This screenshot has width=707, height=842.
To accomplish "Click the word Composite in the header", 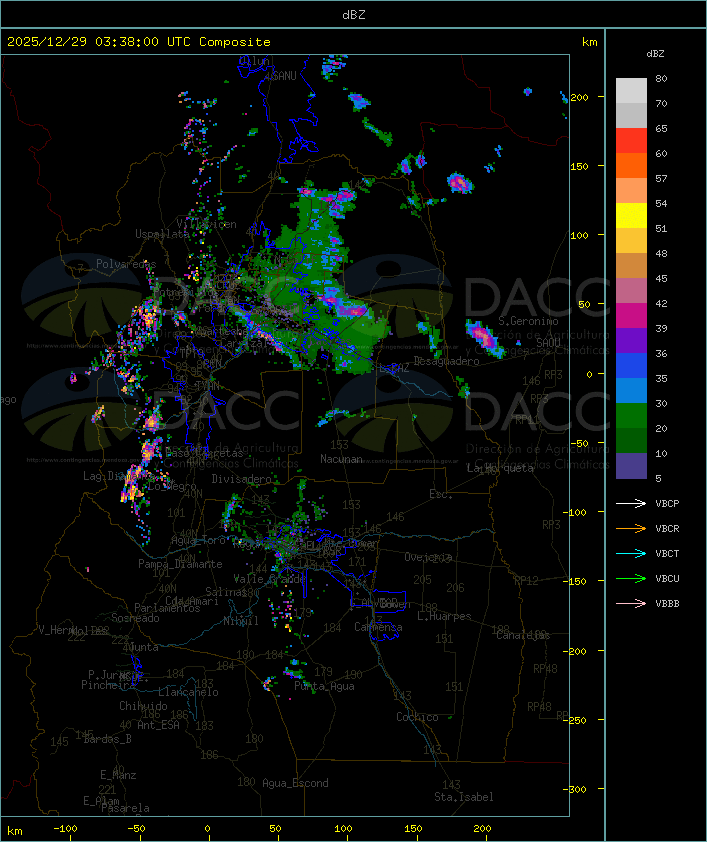I will point(235,42).
